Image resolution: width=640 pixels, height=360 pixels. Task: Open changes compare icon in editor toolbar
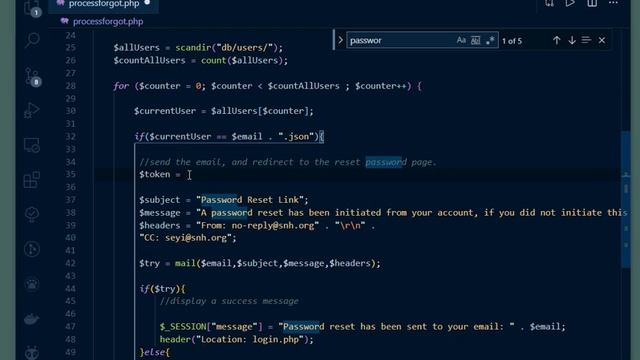549,3
